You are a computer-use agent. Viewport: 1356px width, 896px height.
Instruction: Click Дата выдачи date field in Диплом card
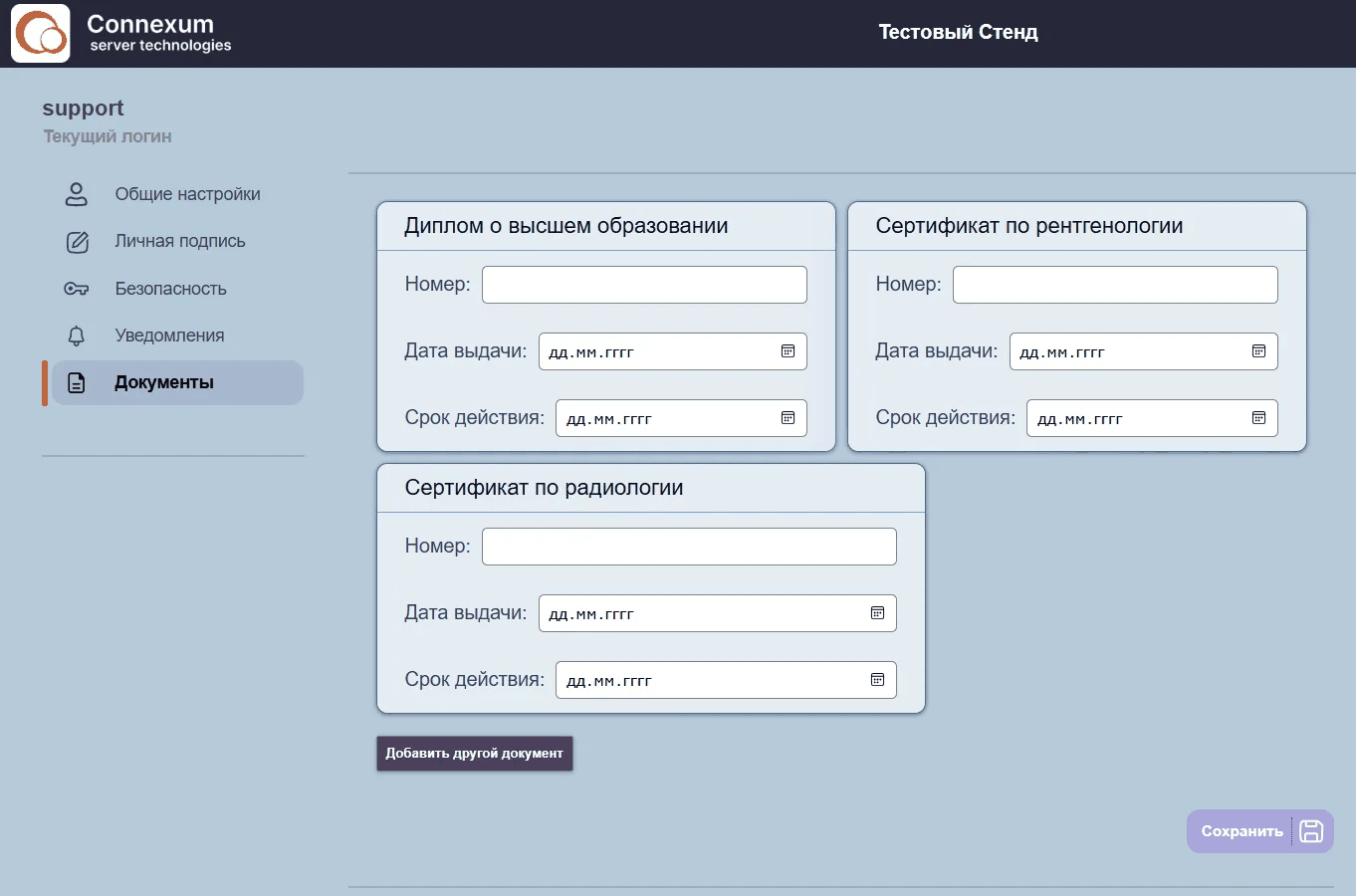coord(673,351)
